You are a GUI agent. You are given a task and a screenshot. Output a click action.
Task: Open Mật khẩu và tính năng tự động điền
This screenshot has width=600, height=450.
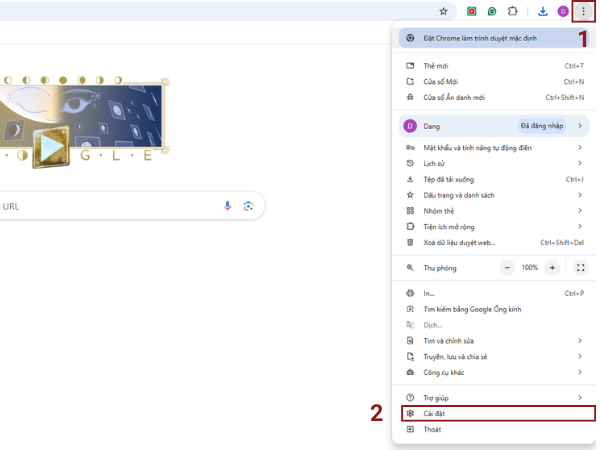(x=494, y=148)
